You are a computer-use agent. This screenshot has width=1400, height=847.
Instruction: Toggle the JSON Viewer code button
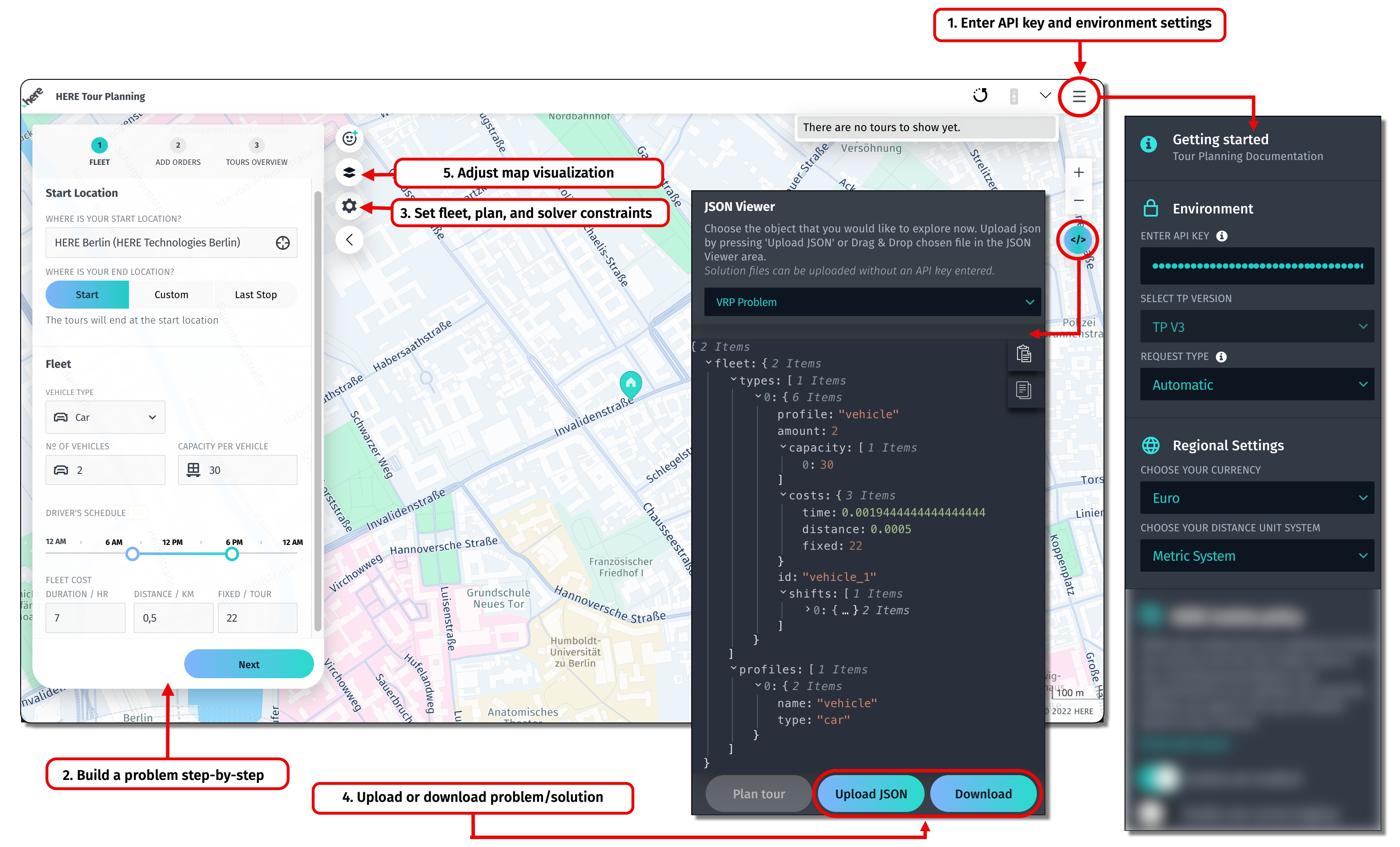coord(1078,240)
